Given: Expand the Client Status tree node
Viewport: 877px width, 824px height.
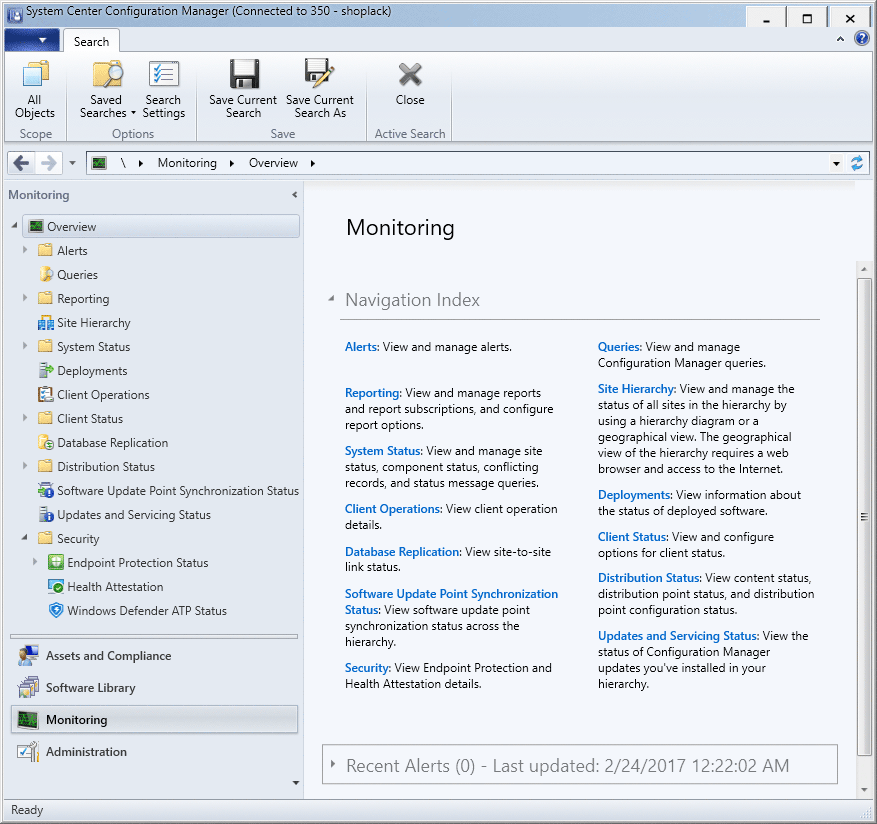Looking at the screenshot, I should click(x=25, y=418).
